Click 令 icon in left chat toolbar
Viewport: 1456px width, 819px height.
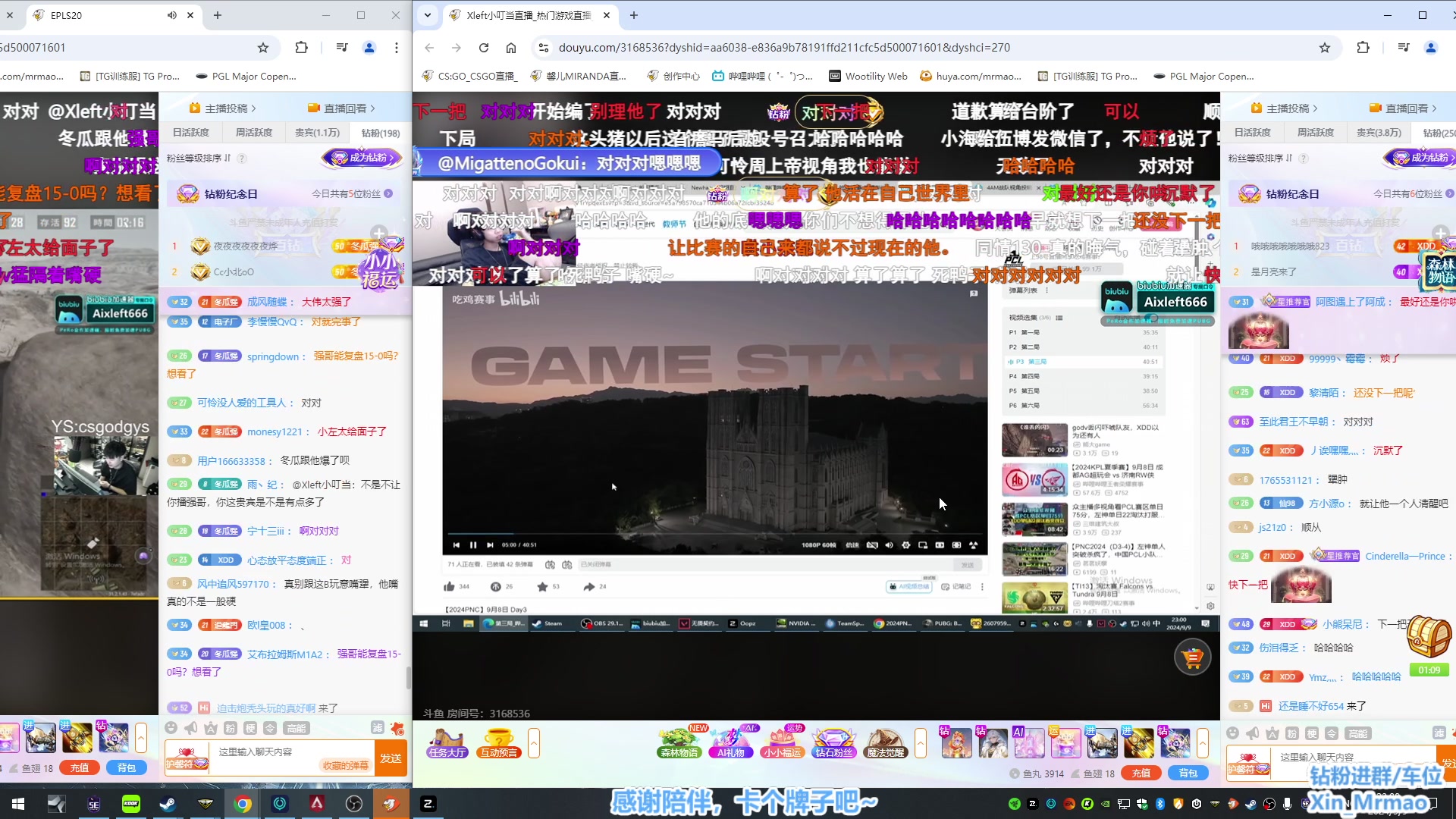(270, 728)
